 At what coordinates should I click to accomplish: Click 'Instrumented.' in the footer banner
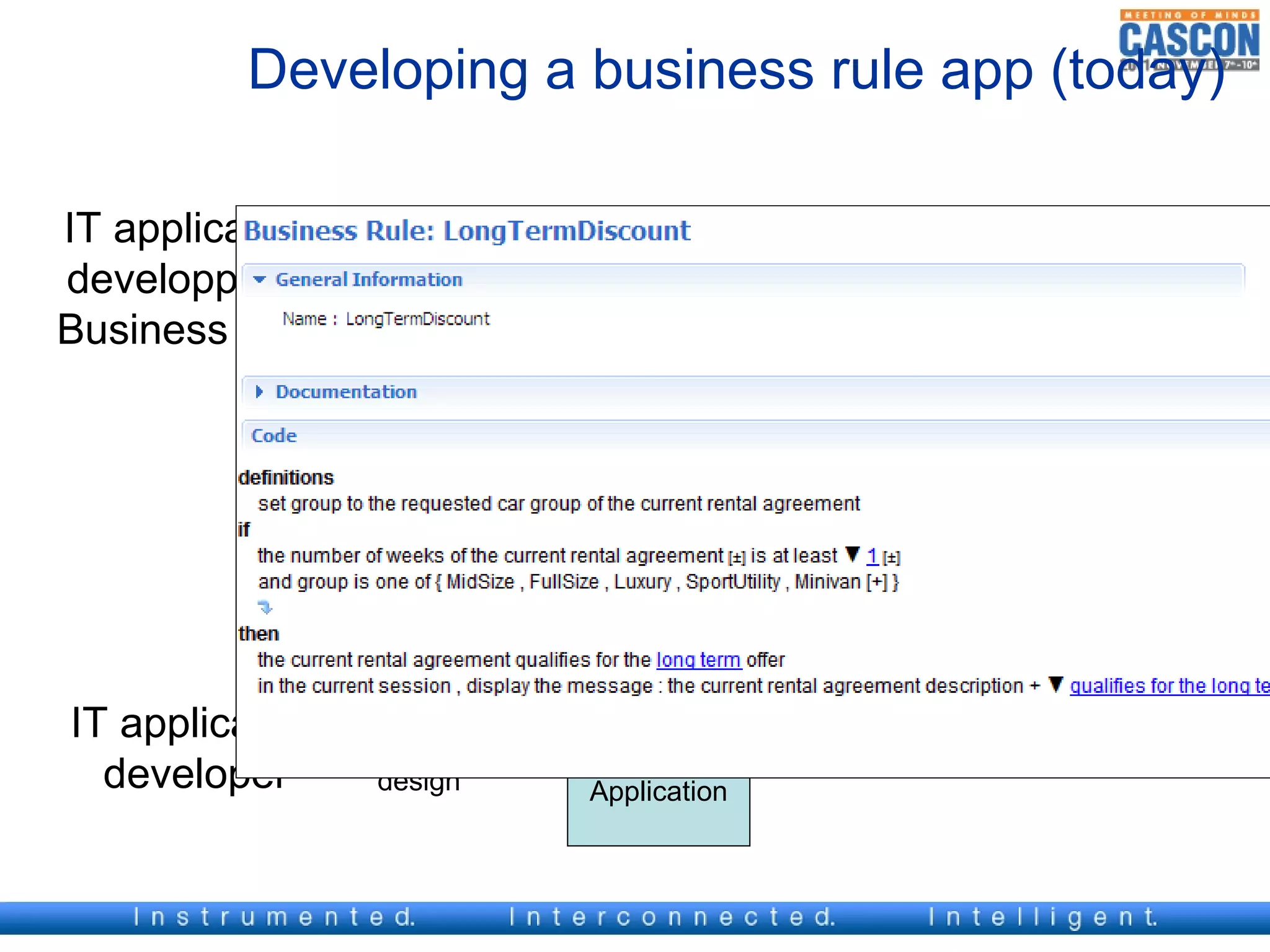(274, 917)
